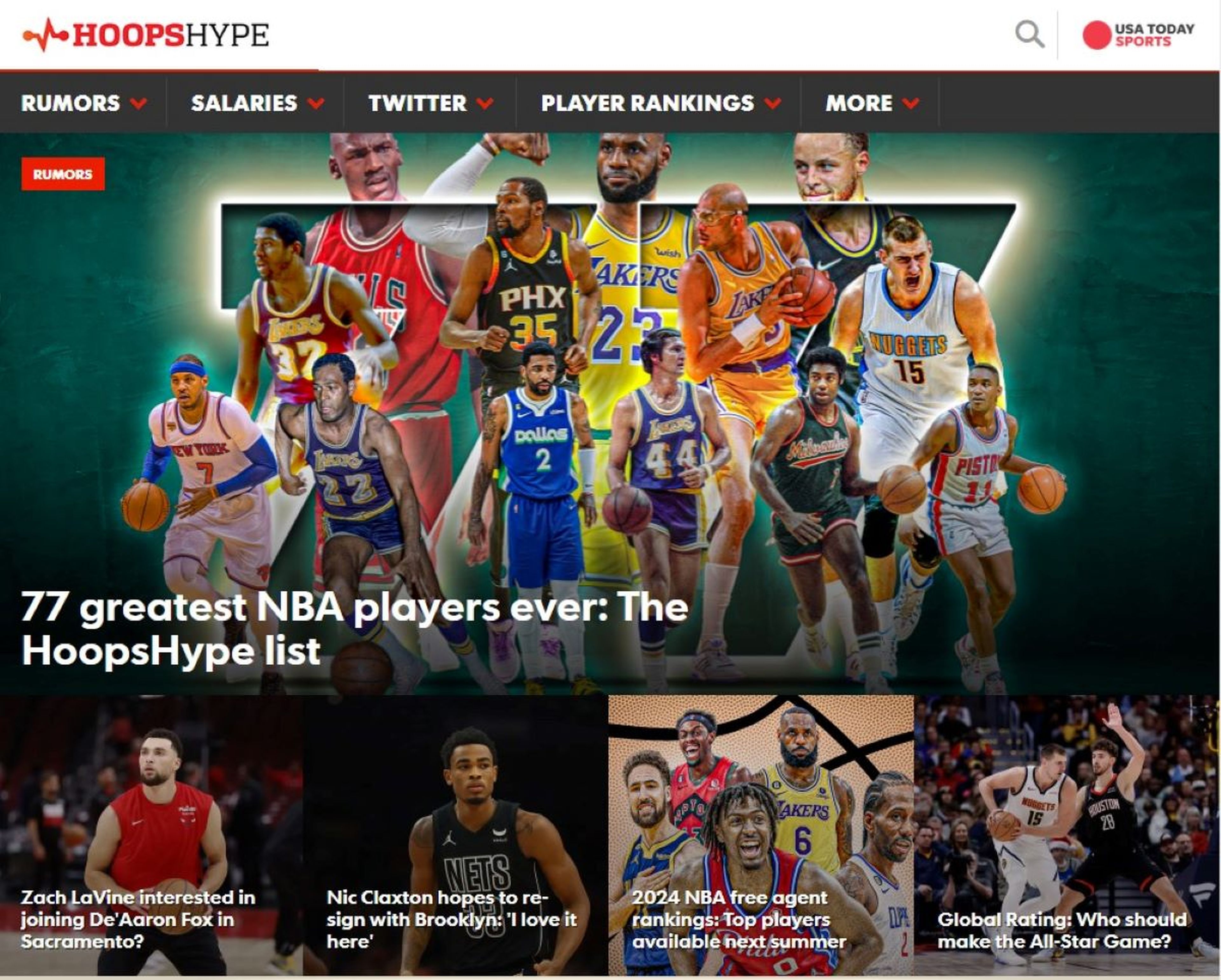Open the PLAYER RANKINGS nav menu label
The width and height of the screenshot is (1221, 980).
point(647,103)
